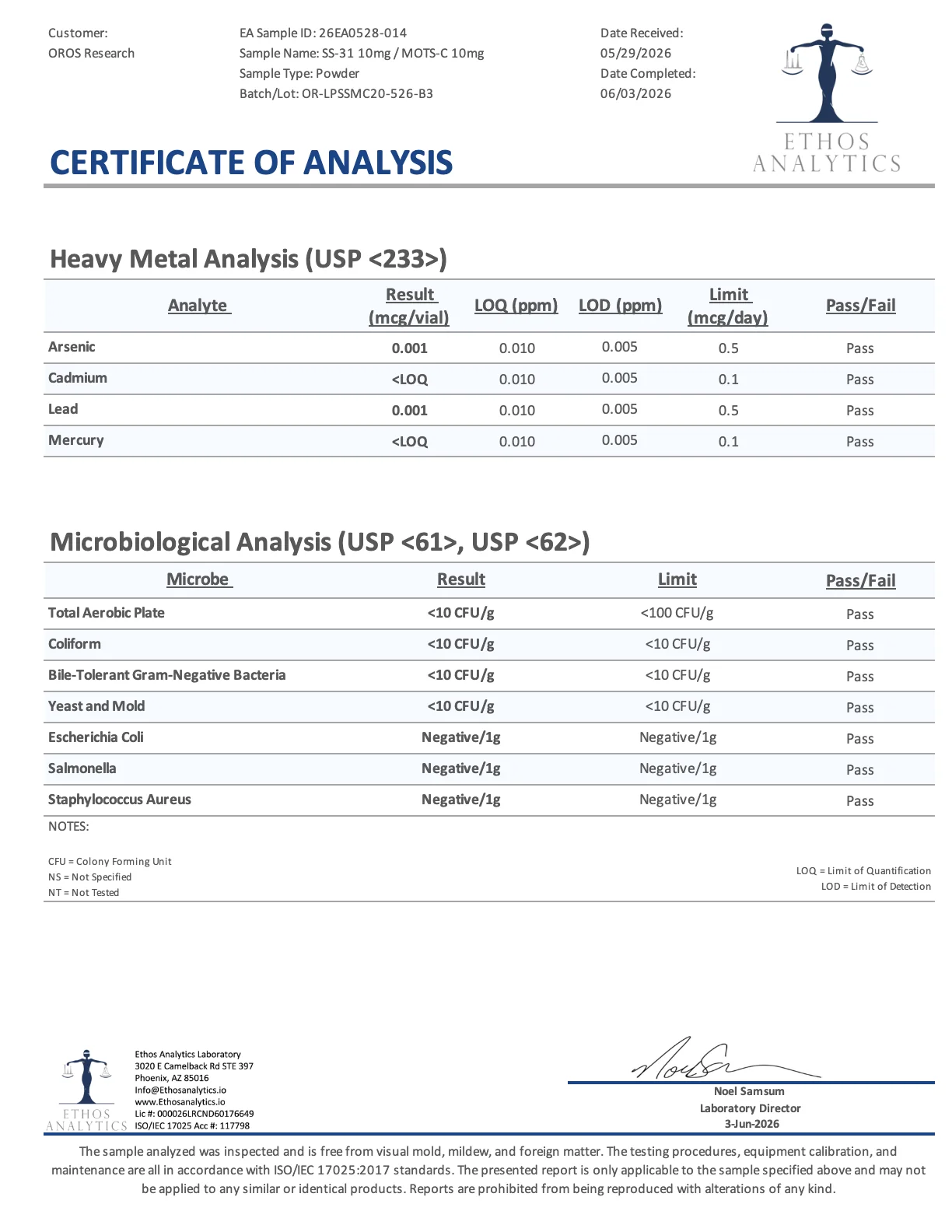The height and width of the screenshot is (1232, 952).
Task: Click the NT = Not Tested note
Action: [83, 892]
